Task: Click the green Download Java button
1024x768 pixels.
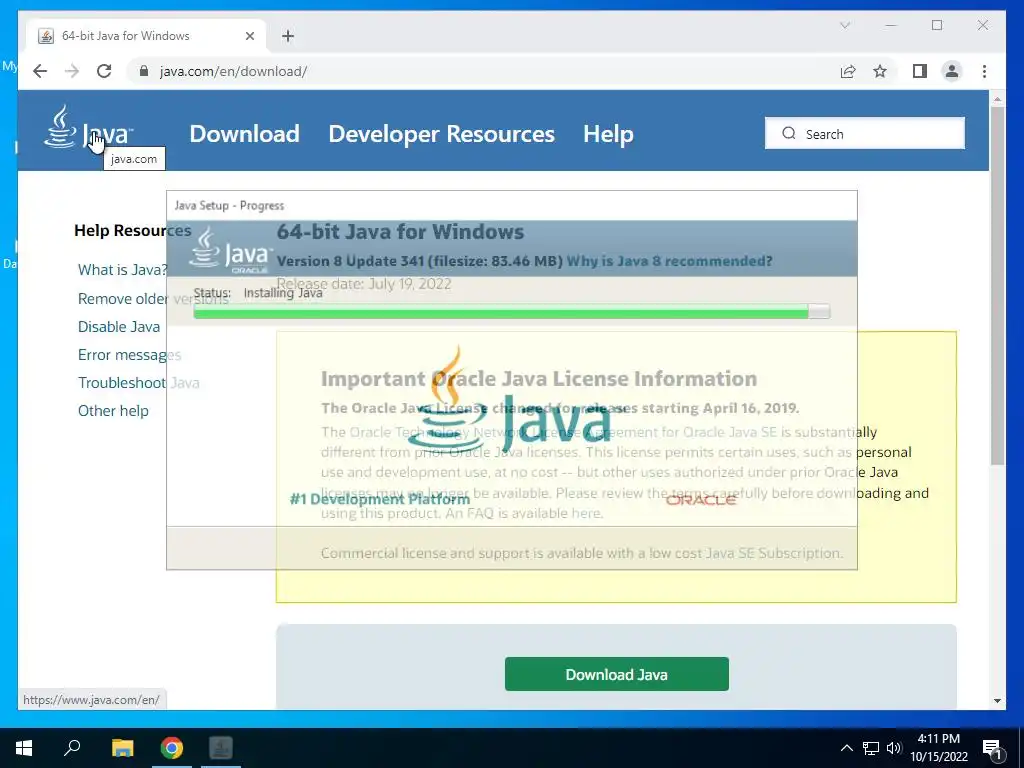Action: (616, 674)
